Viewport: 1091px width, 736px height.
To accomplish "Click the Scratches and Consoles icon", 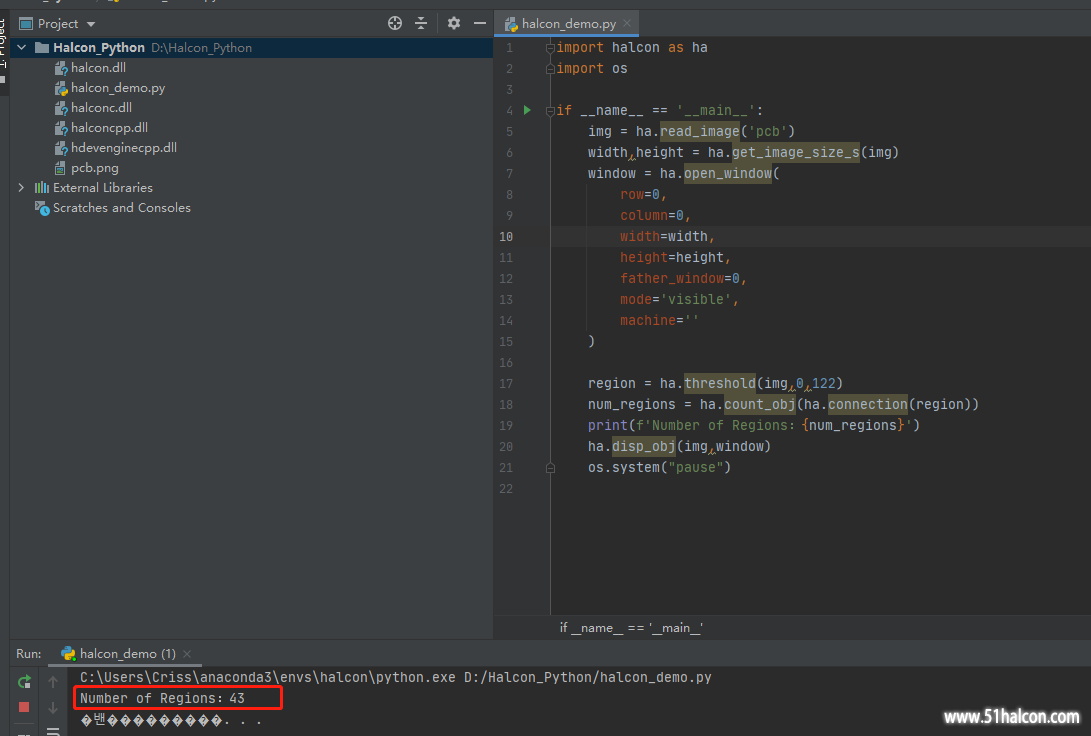I will click(42, 208).
